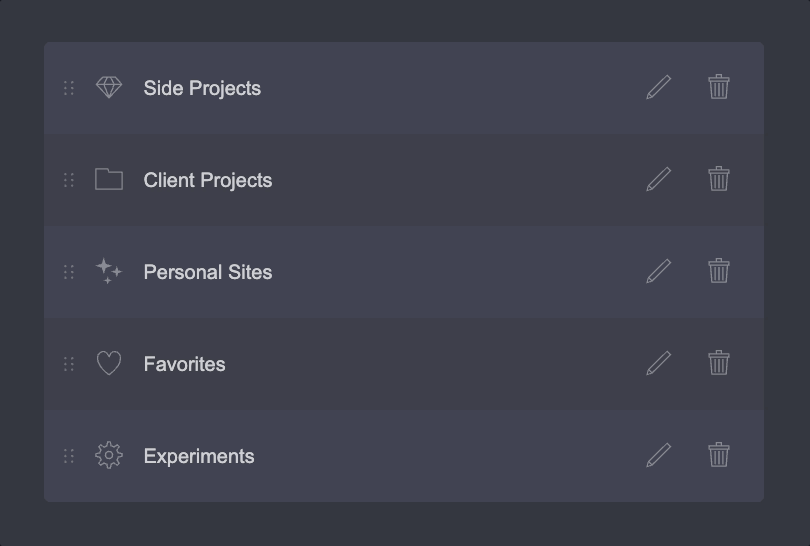Image resolution: width=810 pixels, height=546 pixels.
Task: Delete the Client Projects group
Action: pos(719,178)
